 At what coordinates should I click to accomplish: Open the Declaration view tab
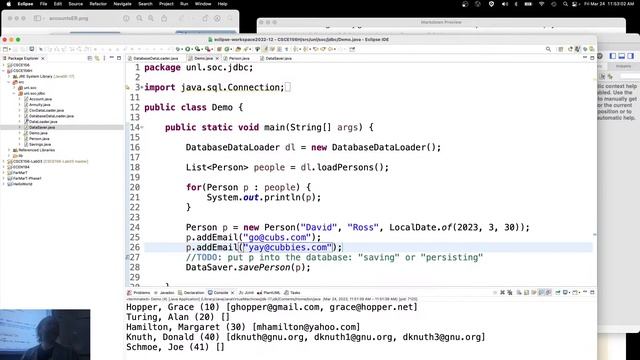click(x=191, y=293)
